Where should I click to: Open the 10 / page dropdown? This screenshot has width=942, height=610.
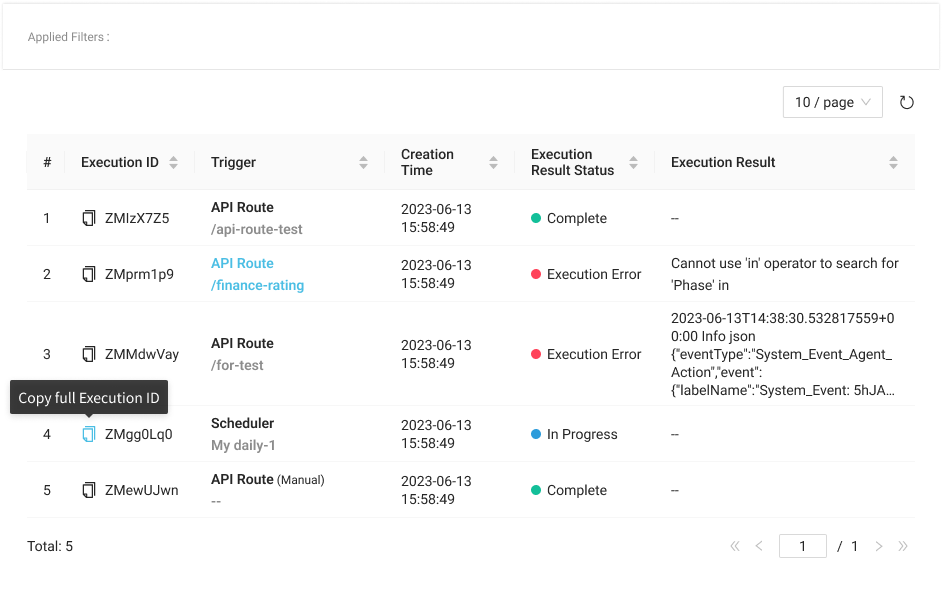(x=832, y=102)
